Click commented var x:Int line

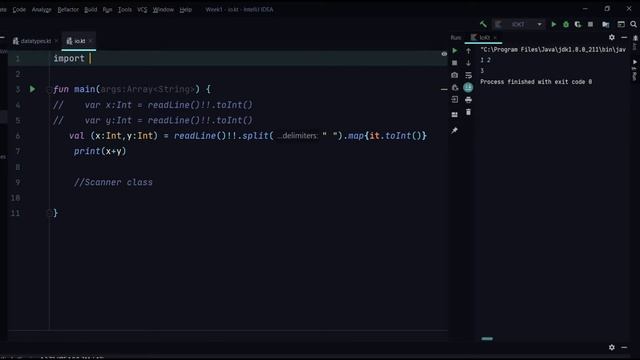coord(153,105)
